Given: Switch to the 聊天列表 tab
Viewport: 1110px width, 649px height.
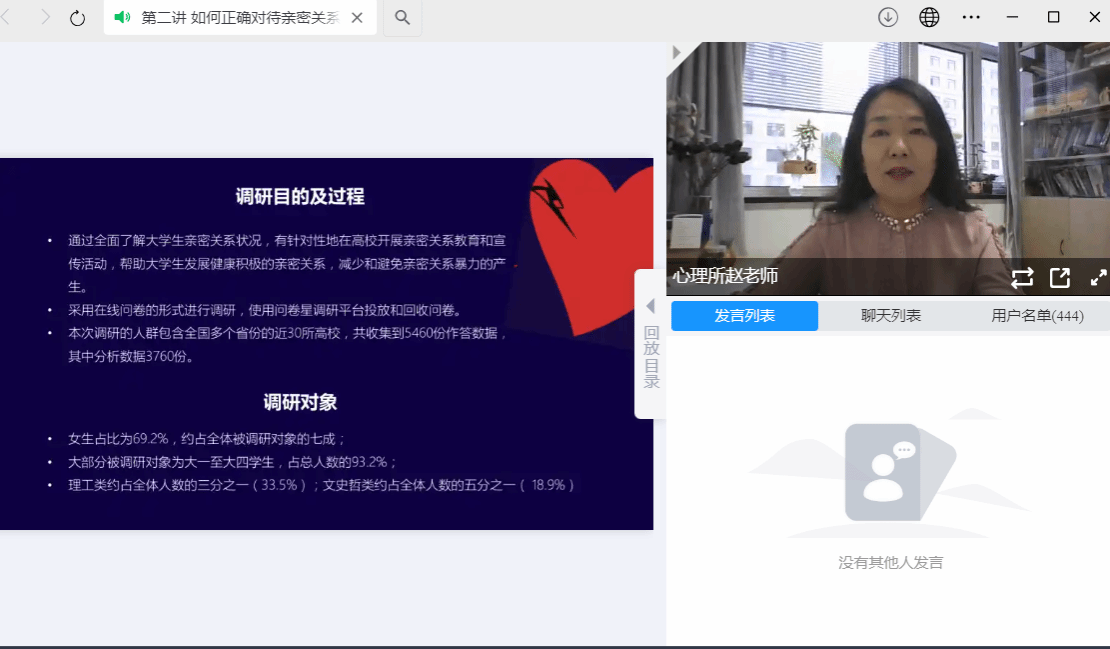Looking at the screenshot, I should point(891,316).
